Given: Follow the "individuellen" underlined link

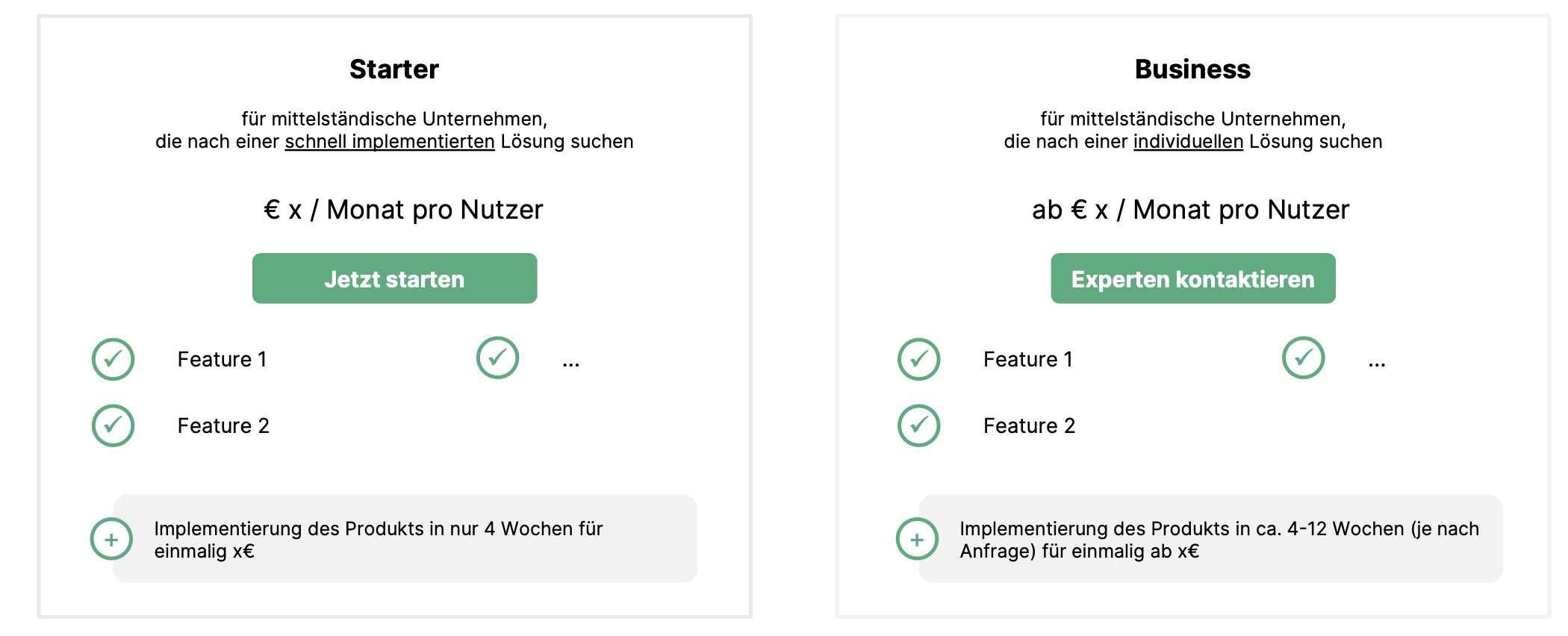Looking at the screenshot, I should 1188,142.
